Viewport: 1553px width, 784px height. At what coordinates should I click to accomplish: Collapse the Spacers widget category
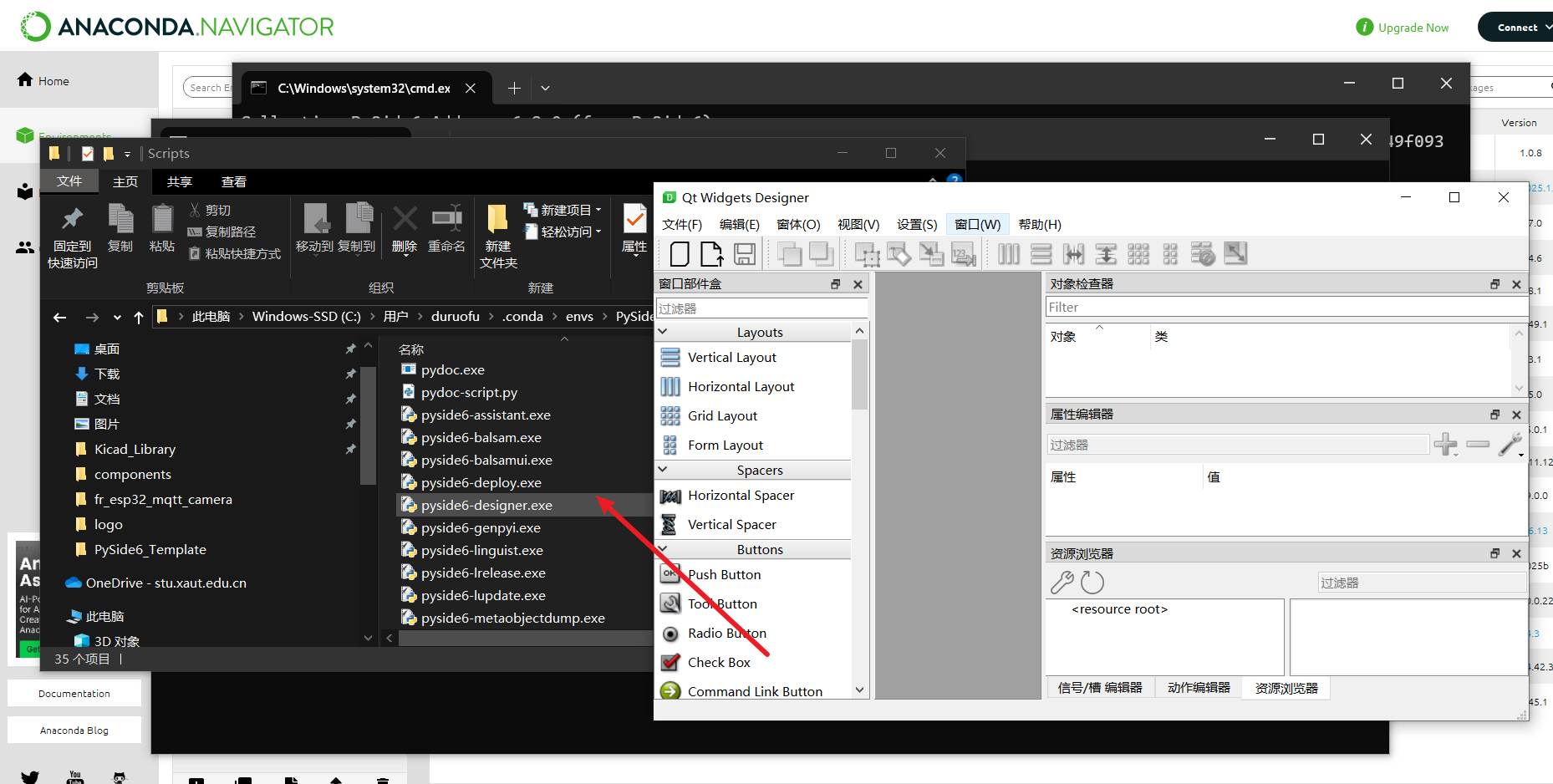tap(664, 470)
